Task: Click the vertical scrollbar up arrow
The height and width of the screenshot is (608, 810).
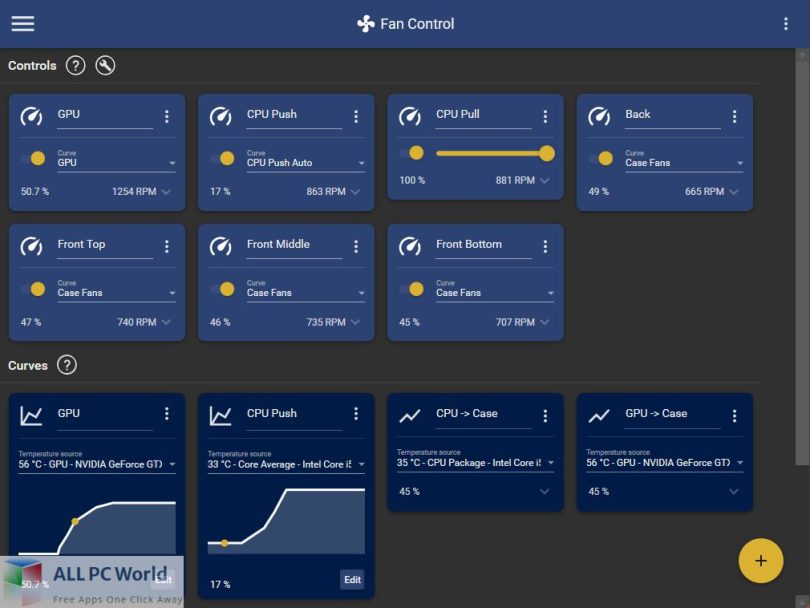Action: [x=802, y=55]
